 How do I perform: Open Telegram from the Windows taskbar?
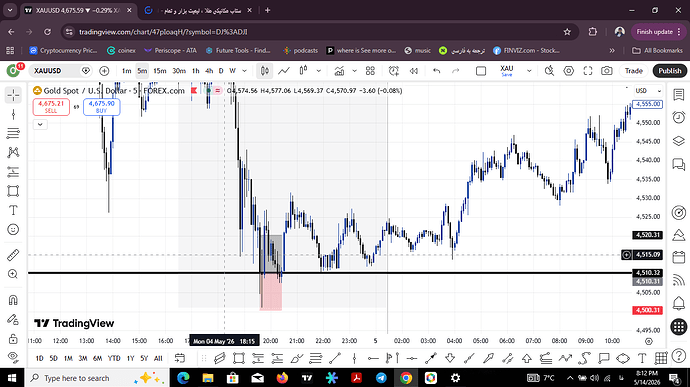pyautogui.click(x=381, y=378)
